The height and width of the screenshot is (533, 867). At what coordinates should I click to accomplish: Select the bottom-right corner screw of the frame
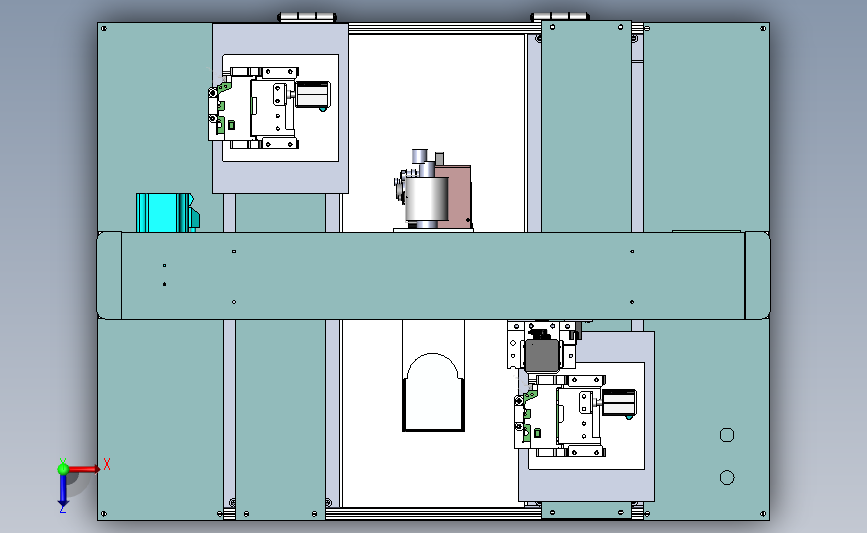coord(763,514)
